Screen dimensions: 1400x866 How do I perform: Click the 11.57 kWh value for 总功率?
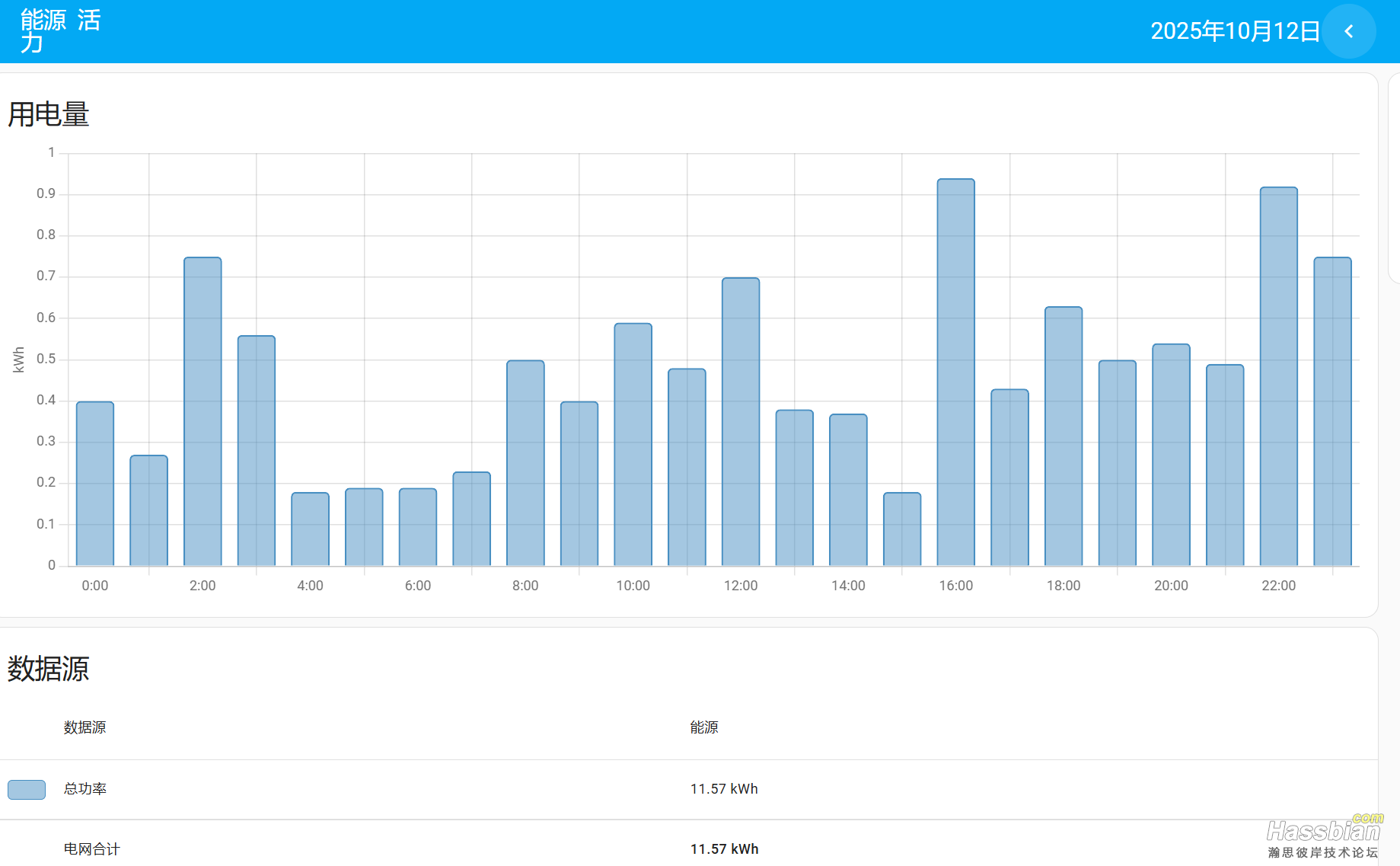click(724, 789)
